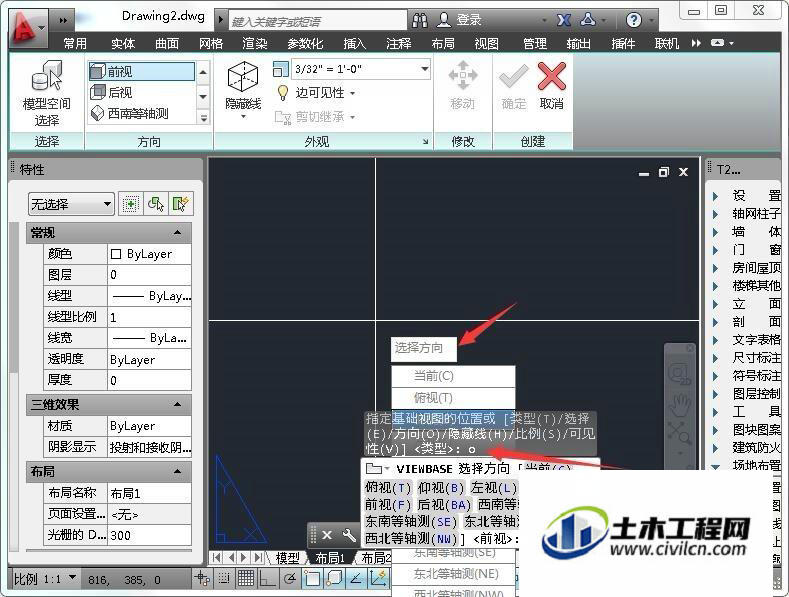Open the Help question mark icon
The image size is (789, 597).
pos(634,20)
